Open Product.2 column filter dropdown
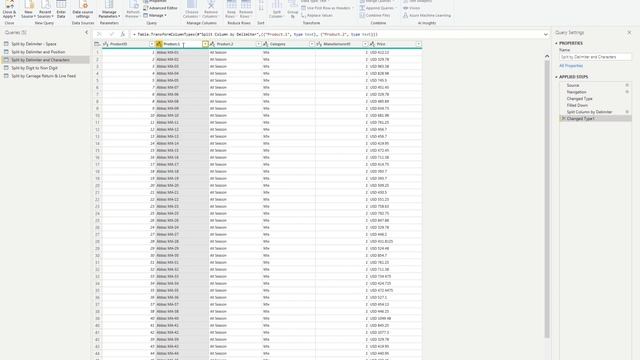 (259, 44)
